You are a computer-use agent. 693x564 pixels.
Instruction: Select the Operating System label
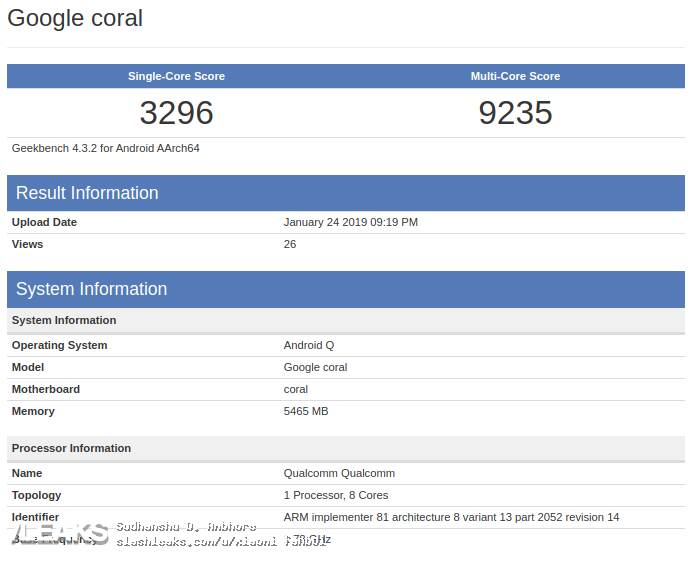pos(59,345)
